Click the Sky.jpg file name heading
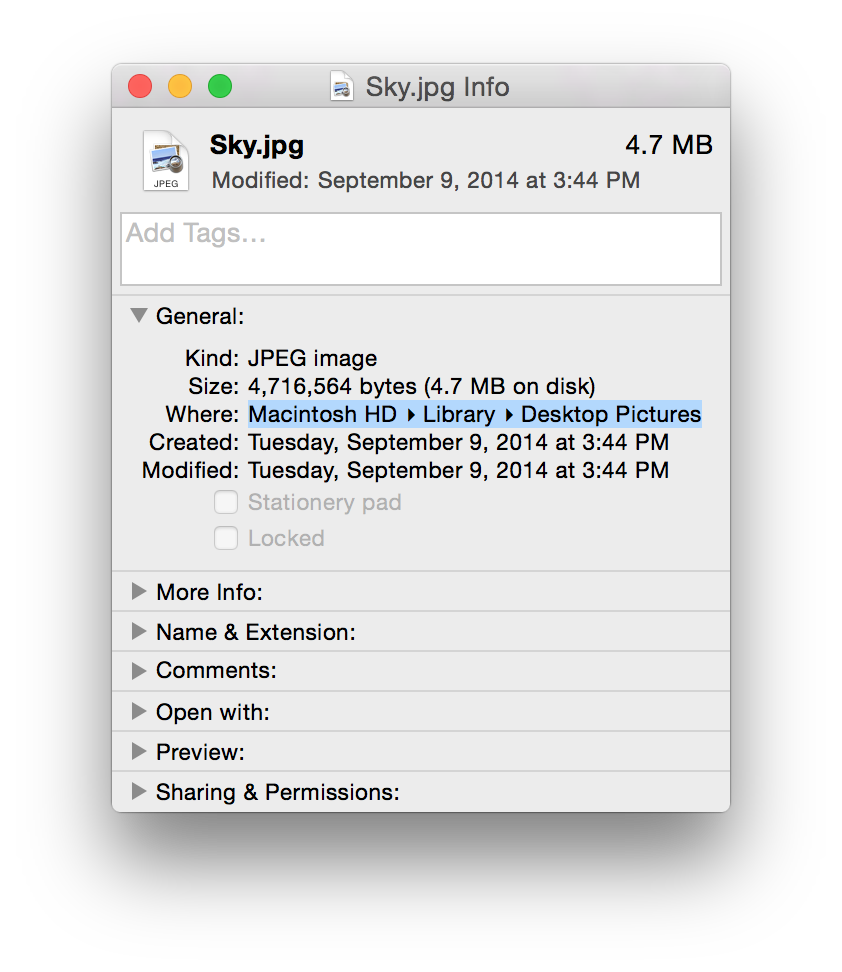Screen dimensions: 842x972 (257, 145)
